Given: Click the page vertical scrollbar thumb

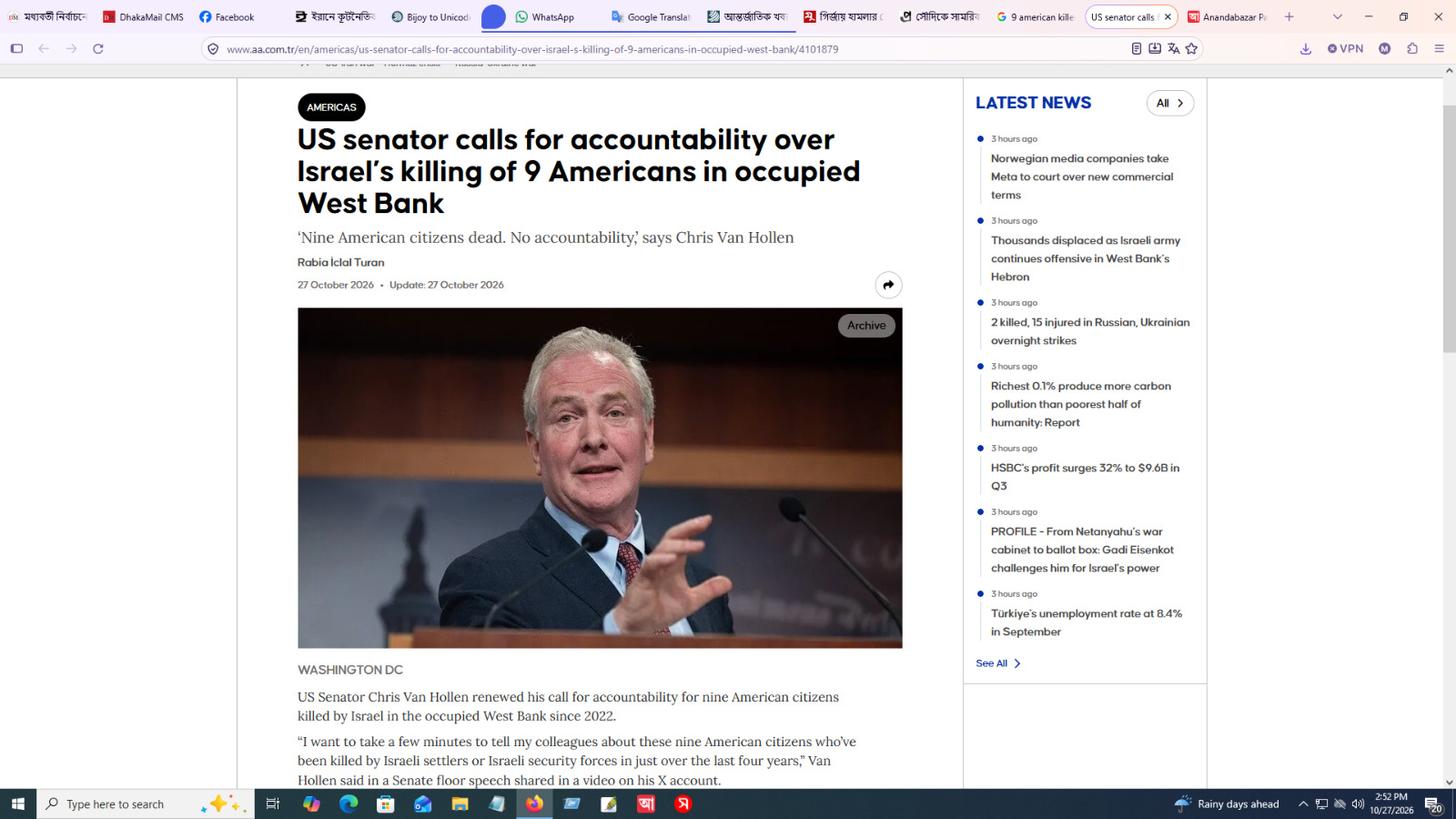Looking at the screenshot, I should pyautogui.click(x=1449, y=228).
